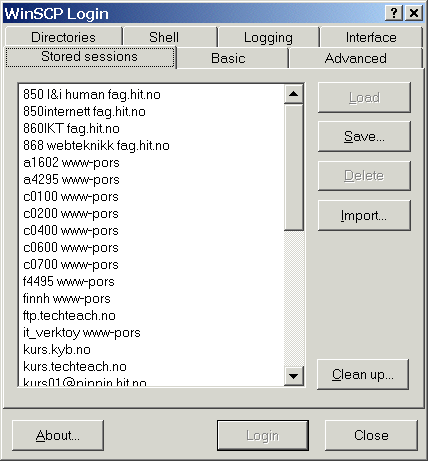Switch to the Interface tab
The height and width of the screenshot is (461, 428).
[x=371, y=37]
